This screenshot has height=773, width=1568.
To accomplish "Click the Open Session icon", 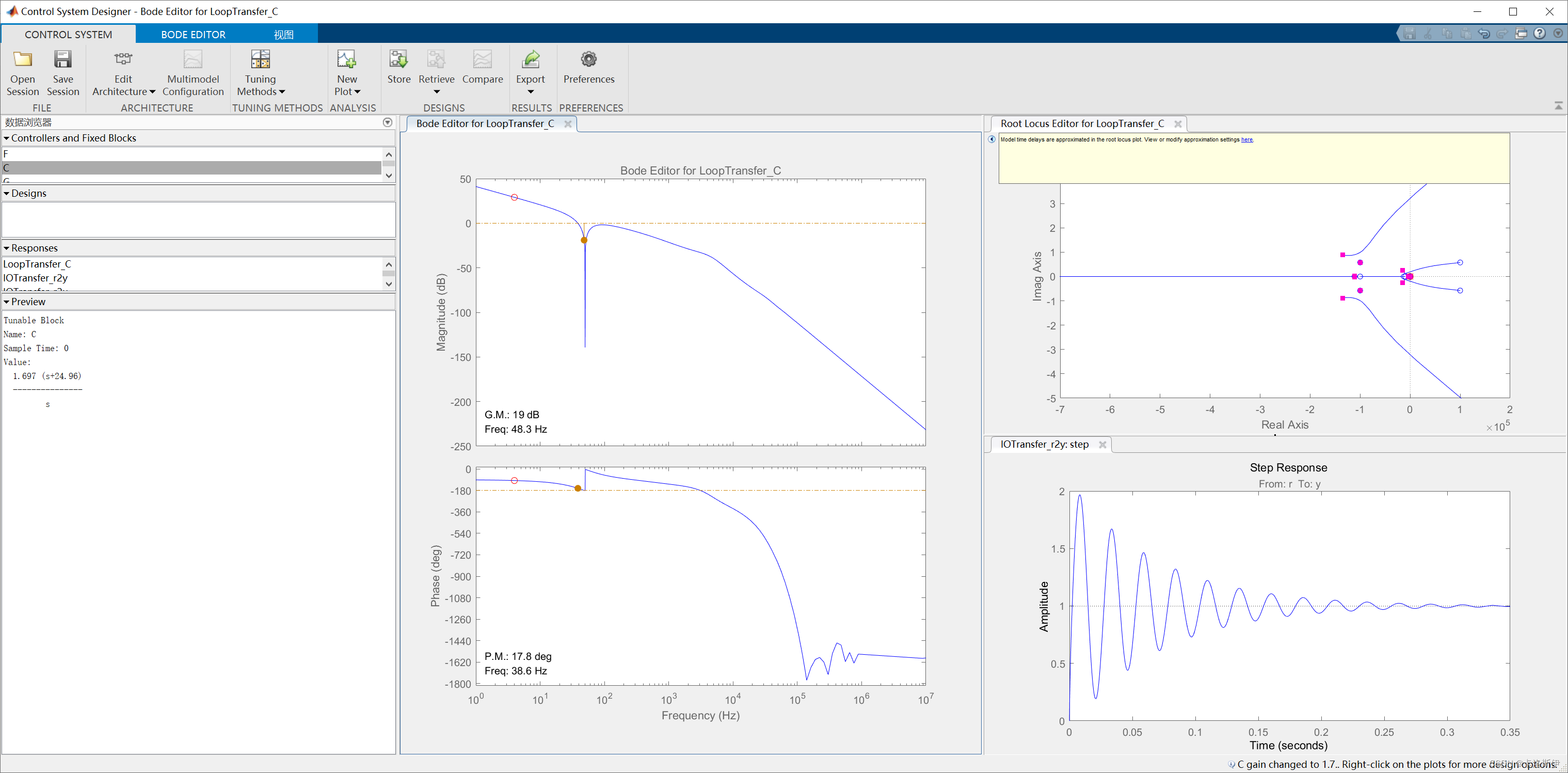I will click(x=23, y=60).
